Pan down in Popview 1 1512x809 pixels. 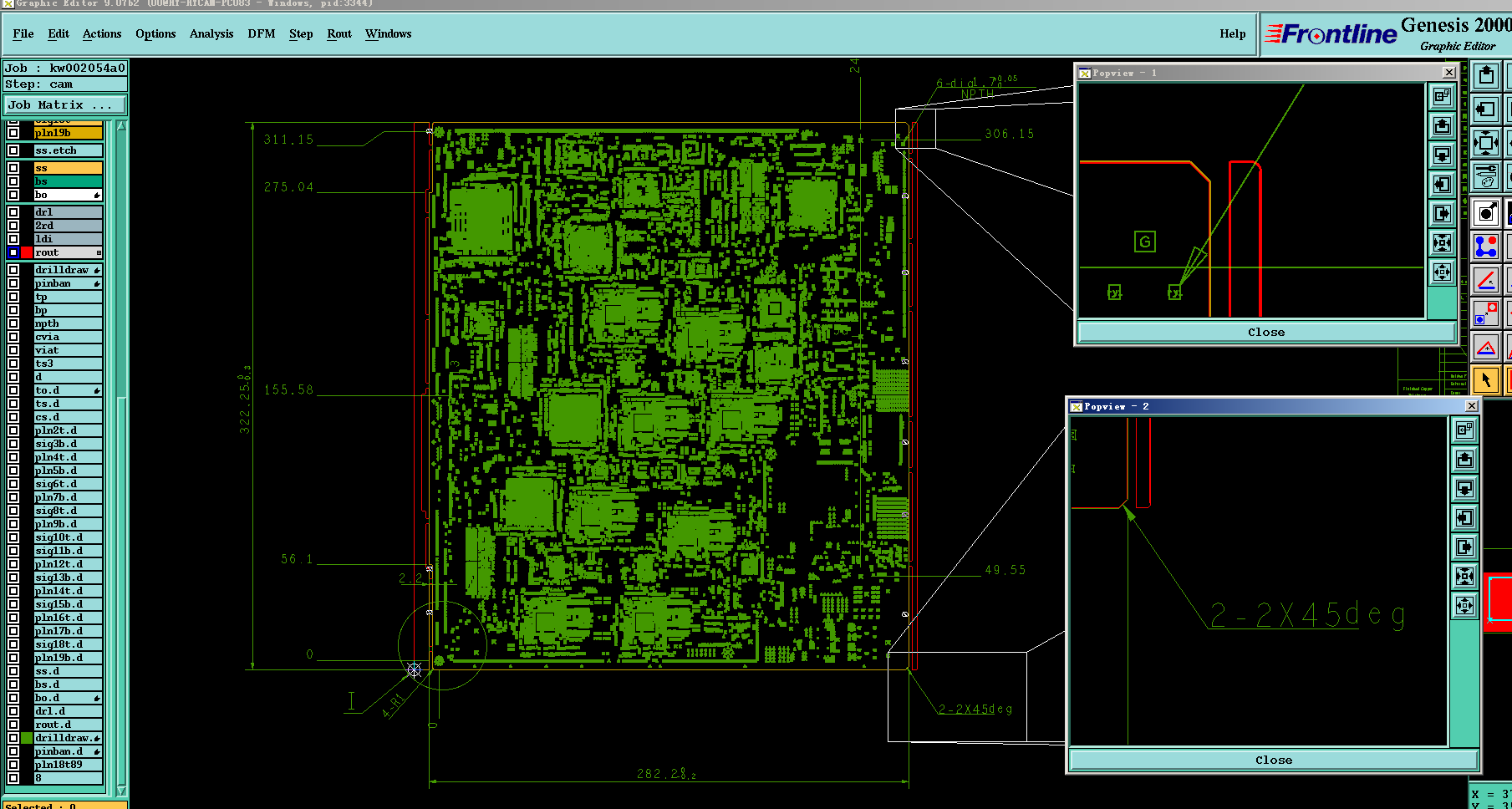pos(1442,155)
